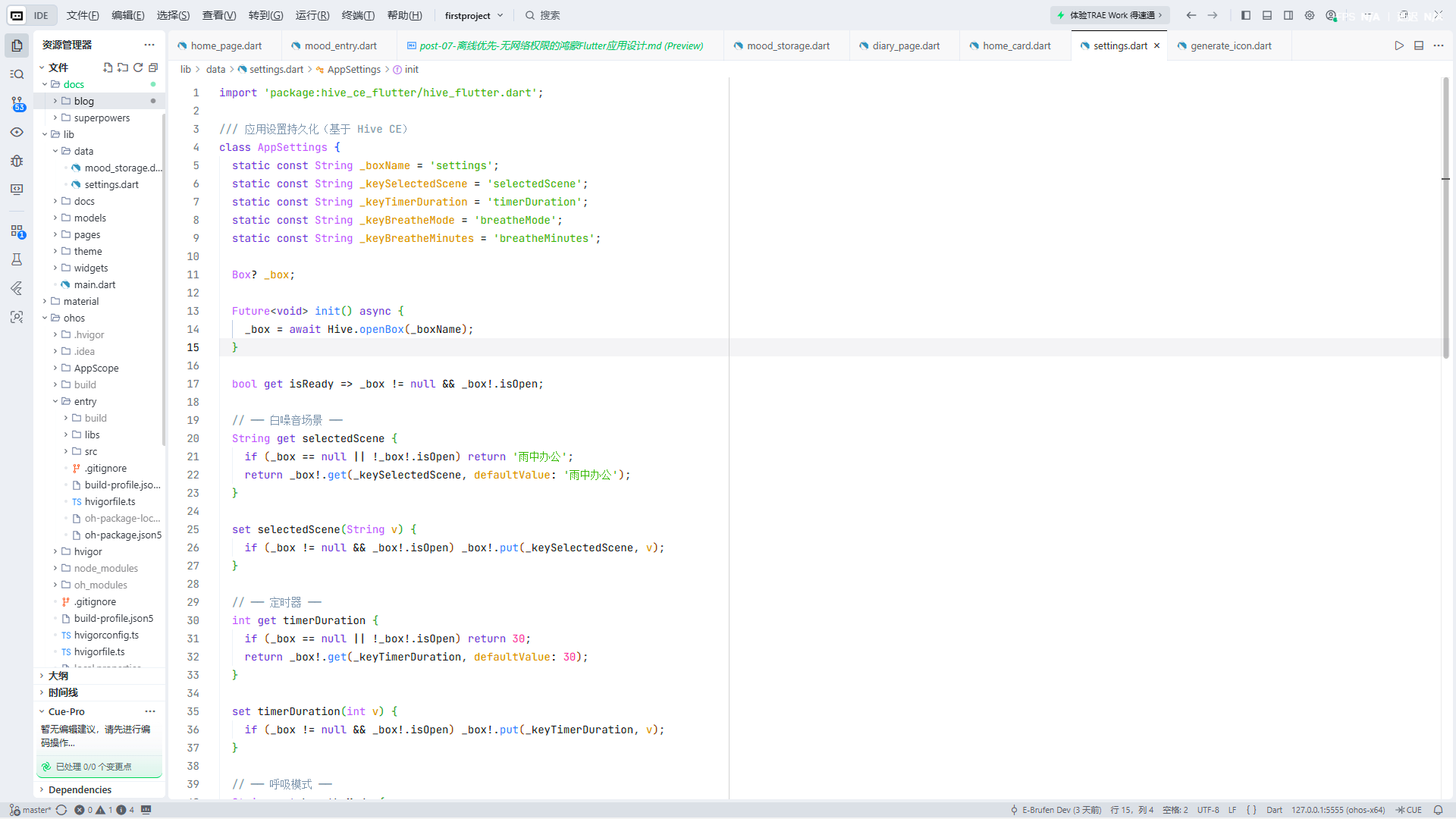The height and width of the screenshot is (819, 1456).
Task: Refresh the file explorer
Action: pyautogui.click(x=138, y=67)
